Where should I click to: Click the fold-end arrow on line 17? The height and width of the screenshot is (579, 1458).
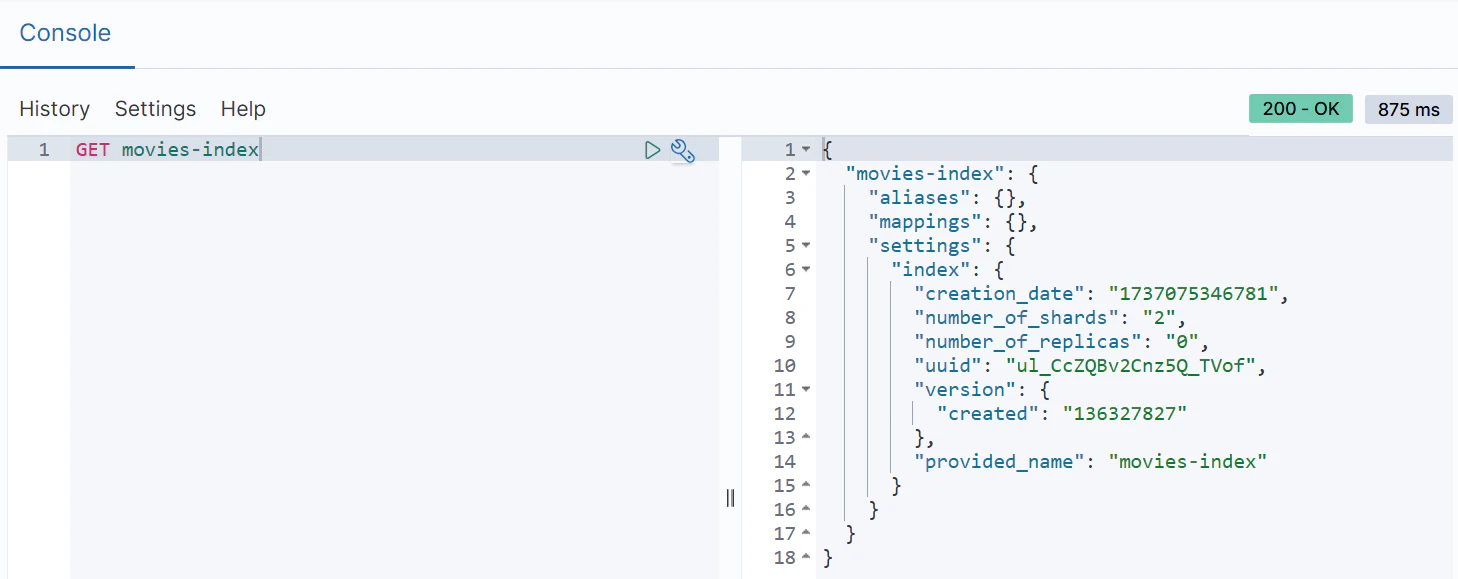coord(806,534)
